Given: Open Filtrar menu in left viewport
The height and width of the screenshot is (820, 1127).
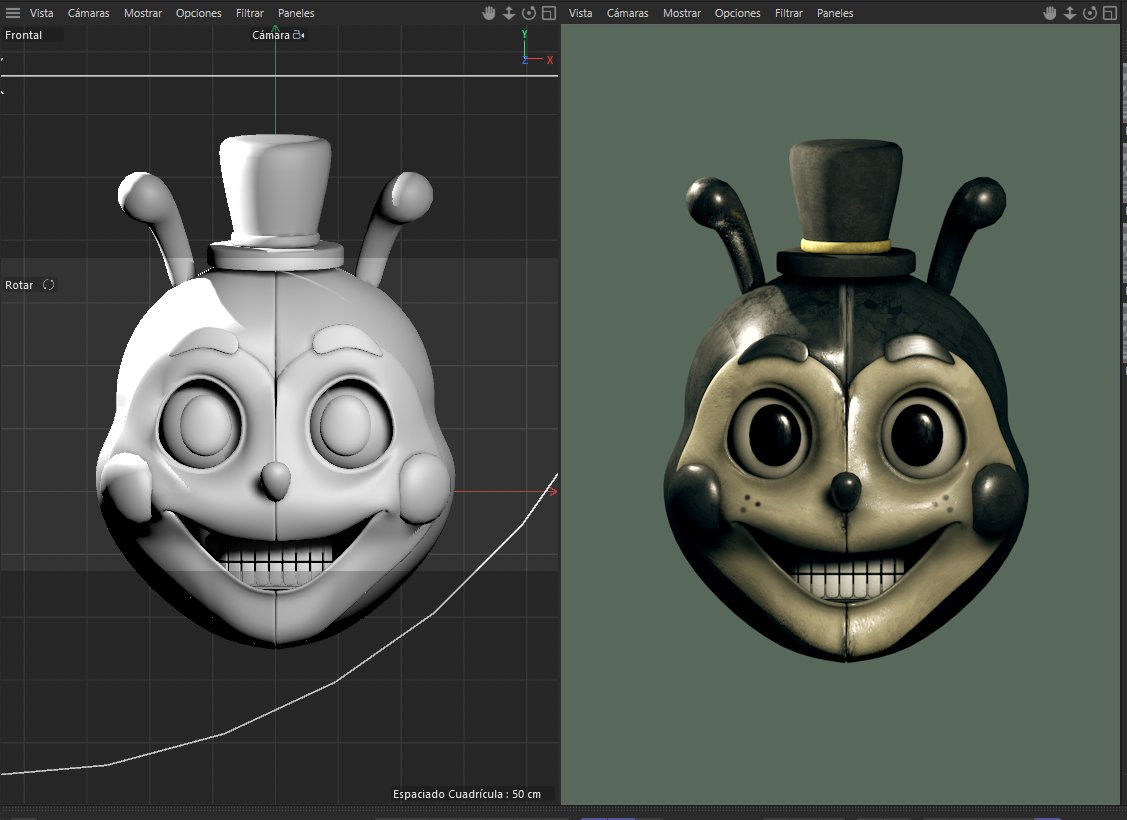Looking at the screenshot, I should 249,13.
